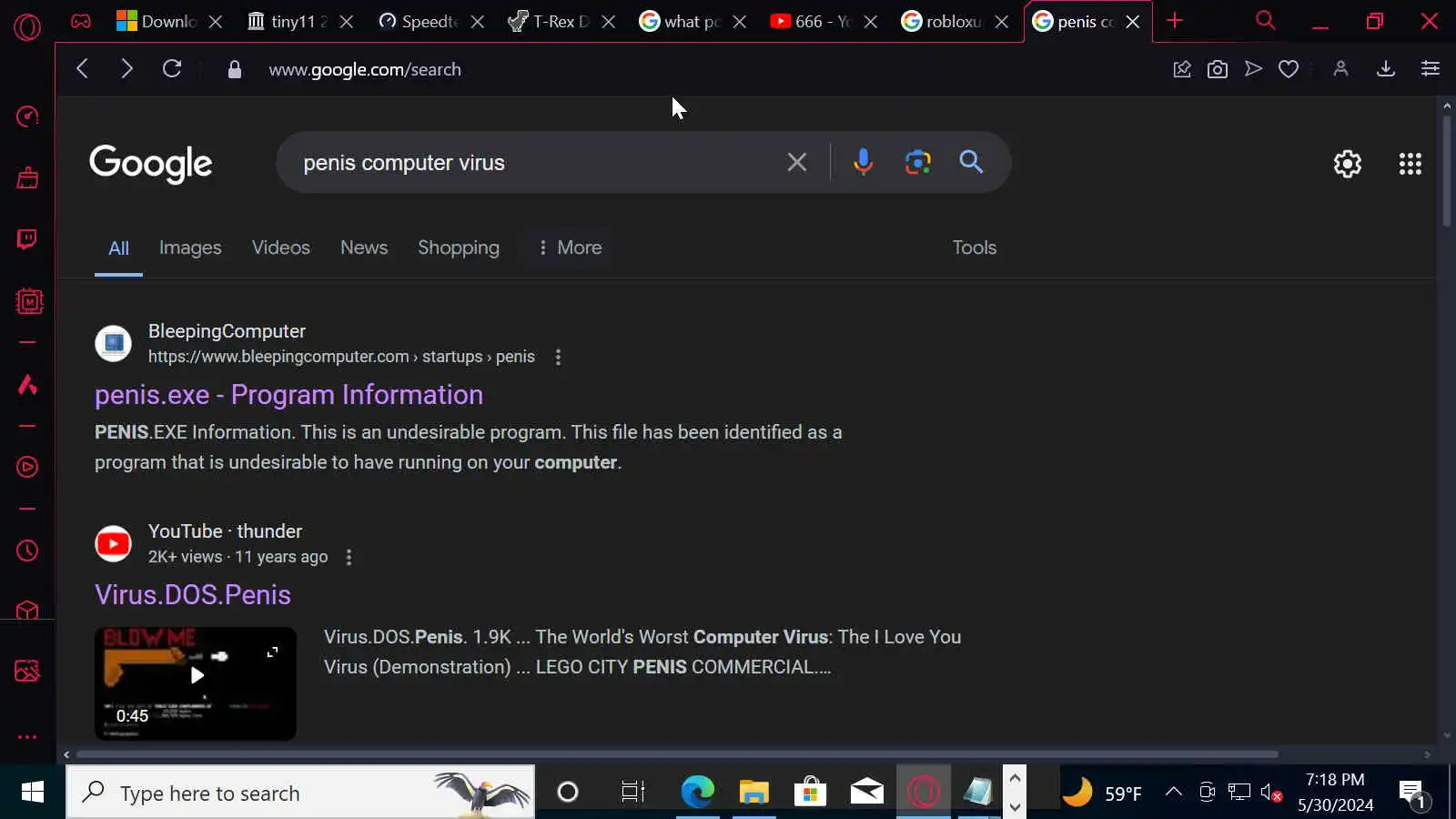Viewport: 1456px width, 819px height.
Task: Open Microsoft Edge from the taskbar
Action: click(x=698, y=793)
